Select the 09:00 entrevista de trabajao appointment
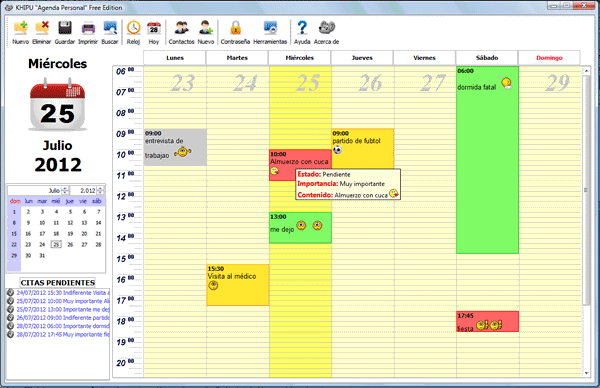 tap(175, 147)
